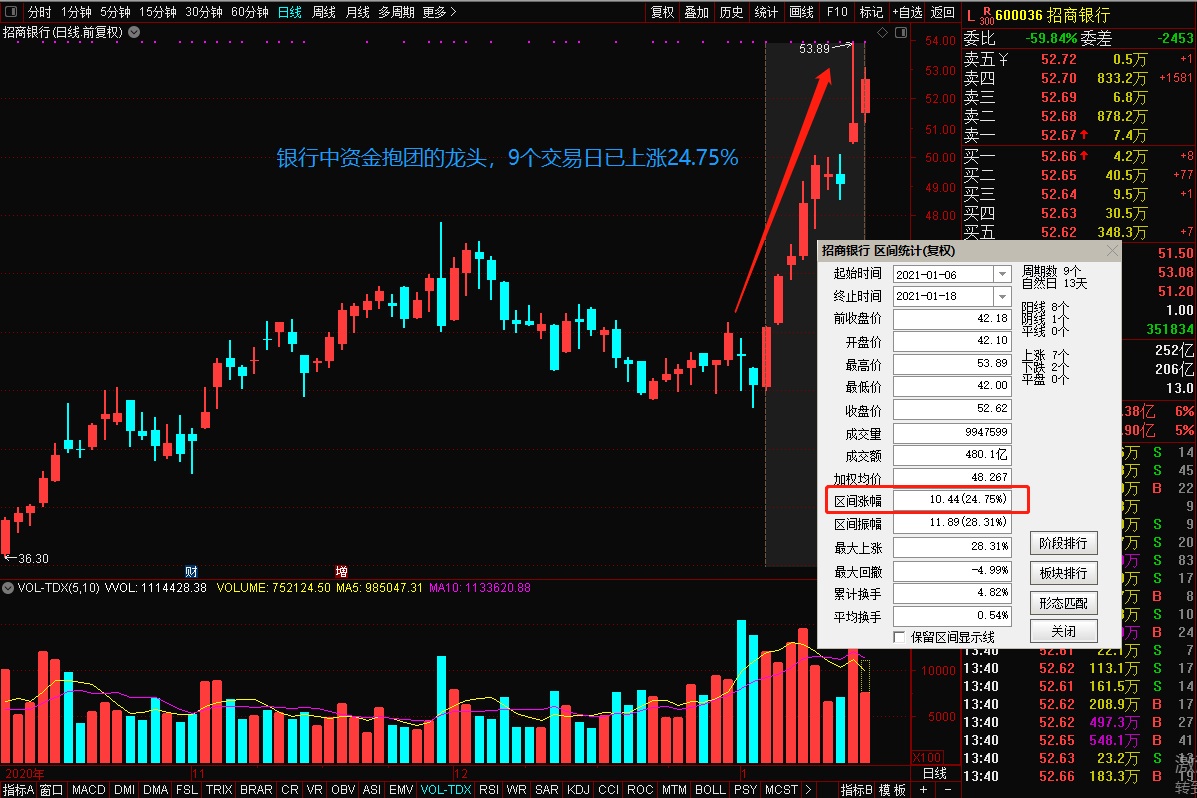This screenshot has height=798, width=1197.
Task: Switch to 分时 chart period
Action: (x=40, y=11)
